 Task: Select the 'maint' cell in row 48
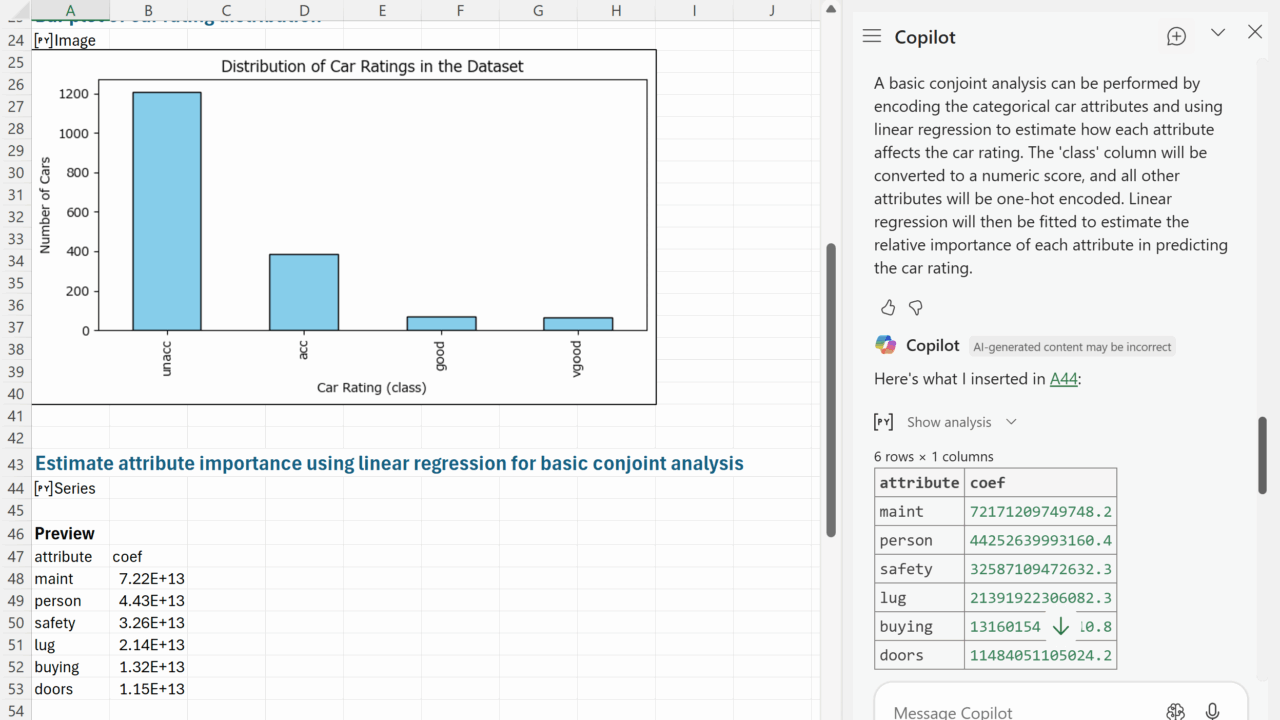click(70, 579)
